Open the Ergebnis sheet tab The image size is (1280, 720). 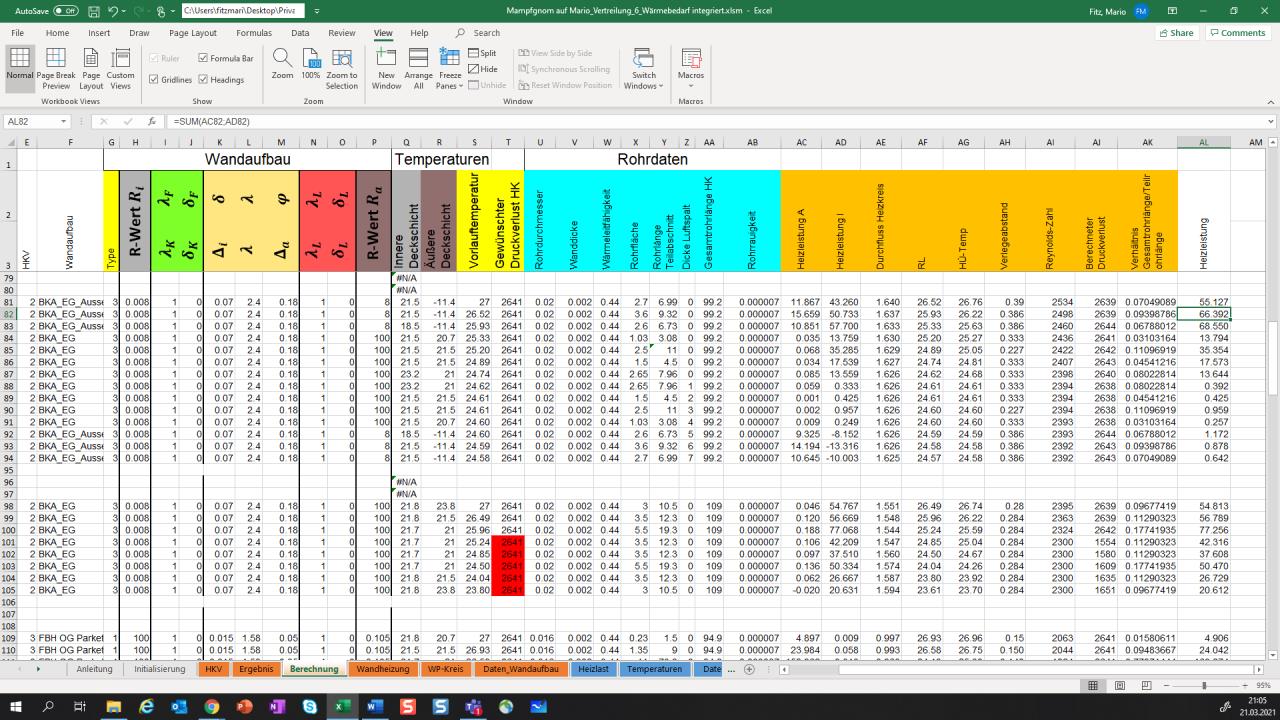coord(256,669)
